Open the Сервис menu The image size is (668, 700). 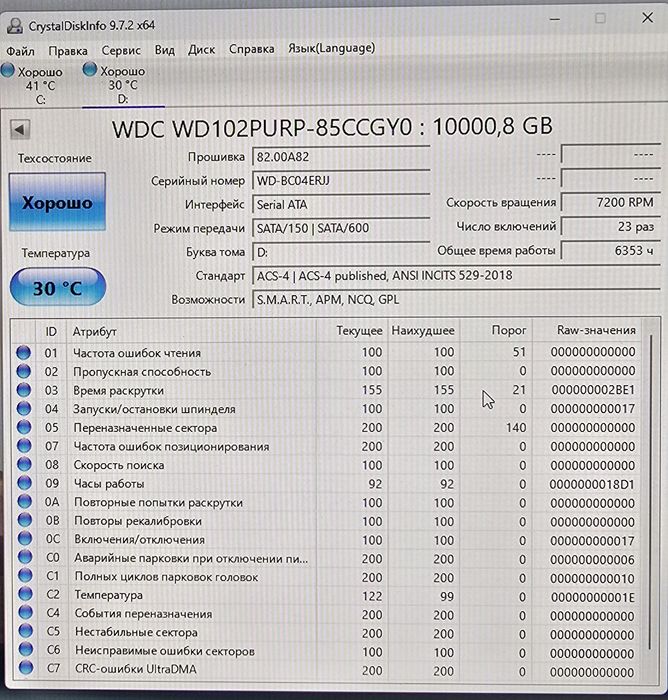121,50
